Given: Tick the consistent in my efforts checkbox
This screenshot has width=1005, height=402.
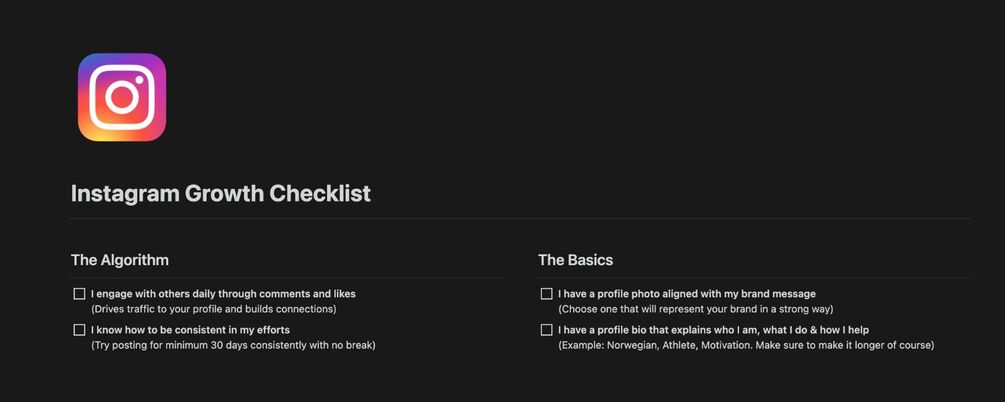Looking at the screenshot, I should coord(79,330).
